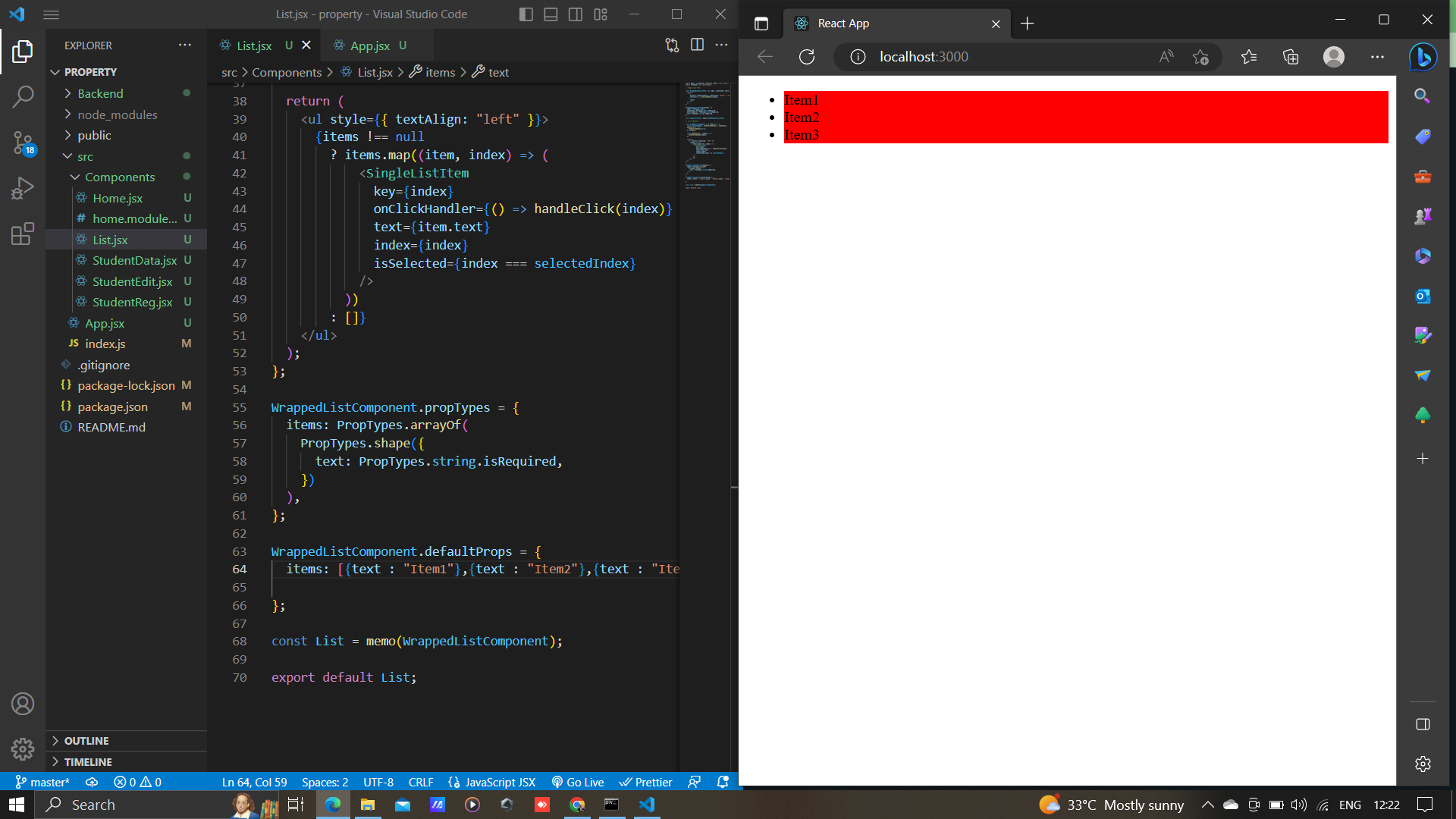
Task: Select the Run and Debug icon
Action: [x=23, y=187]
